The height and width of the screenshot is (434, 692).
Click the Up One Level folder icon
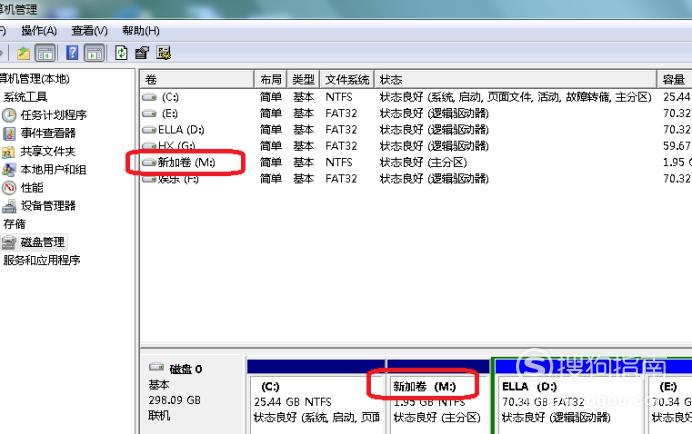click(x=23, y=53)
